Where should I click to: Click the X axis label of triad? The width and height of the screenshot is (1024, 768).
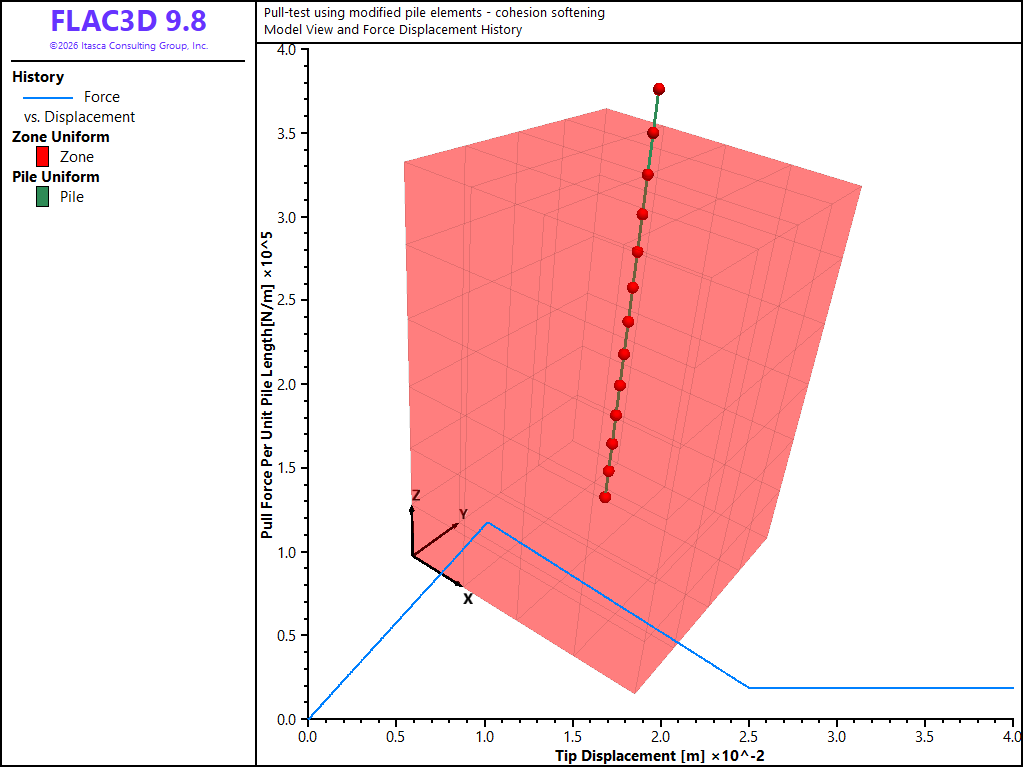468,599
